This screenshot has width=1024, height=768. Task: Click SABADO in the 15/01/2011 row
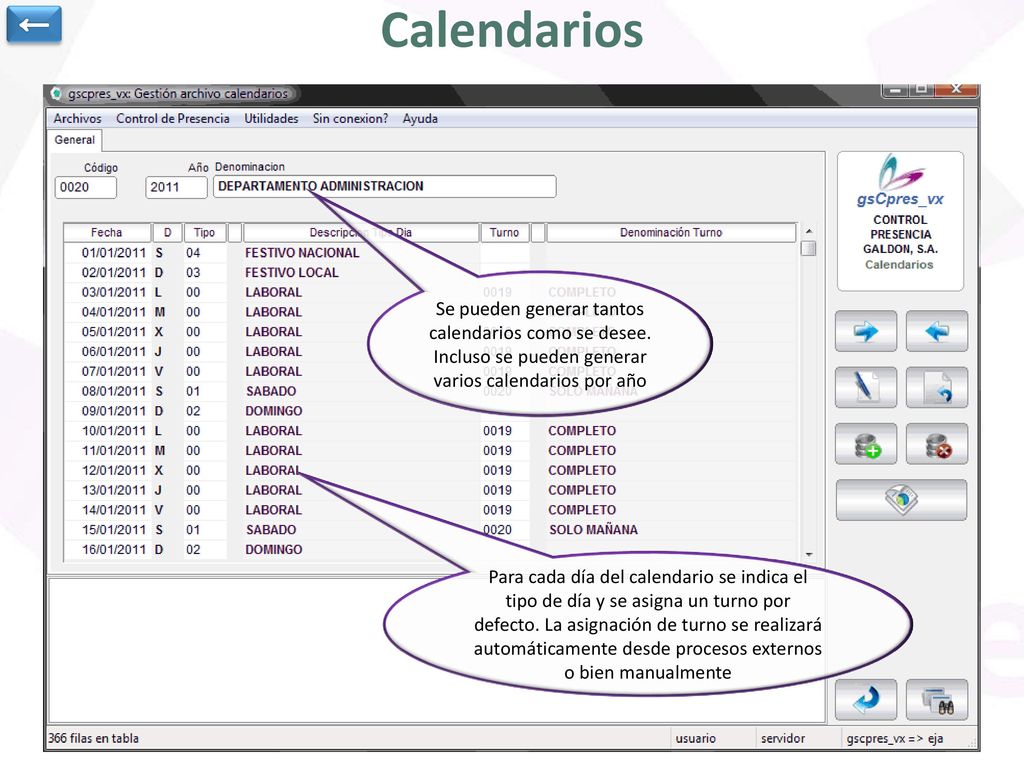(x=271, y=530)
